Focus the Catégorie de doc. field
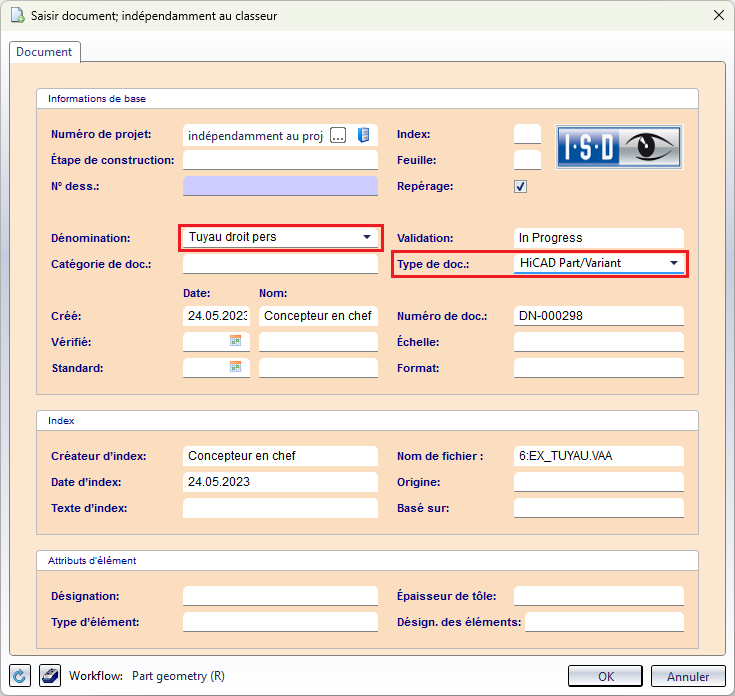 coord(280,264)
